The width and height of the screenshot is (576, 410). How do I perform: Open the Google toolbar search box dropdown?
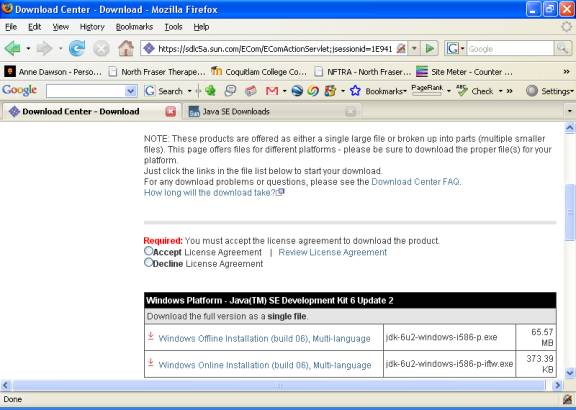click(130, 91)
